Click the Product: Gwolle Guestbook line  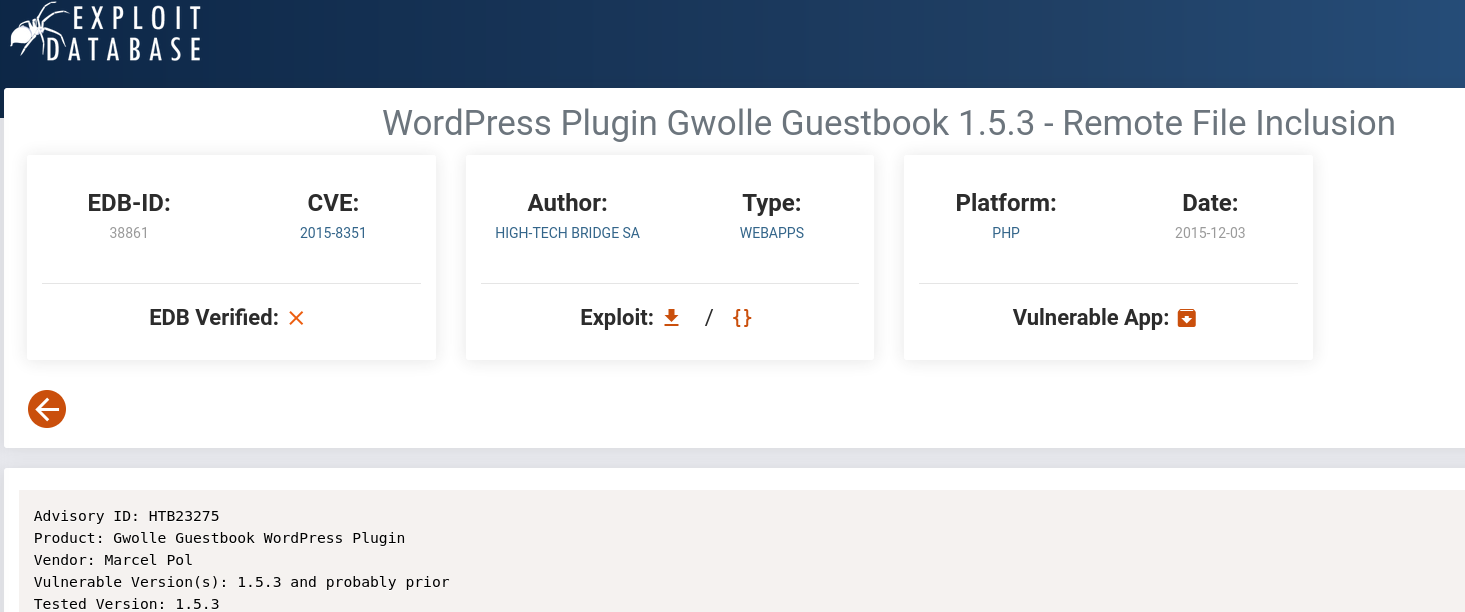click(x=219, y=538)
